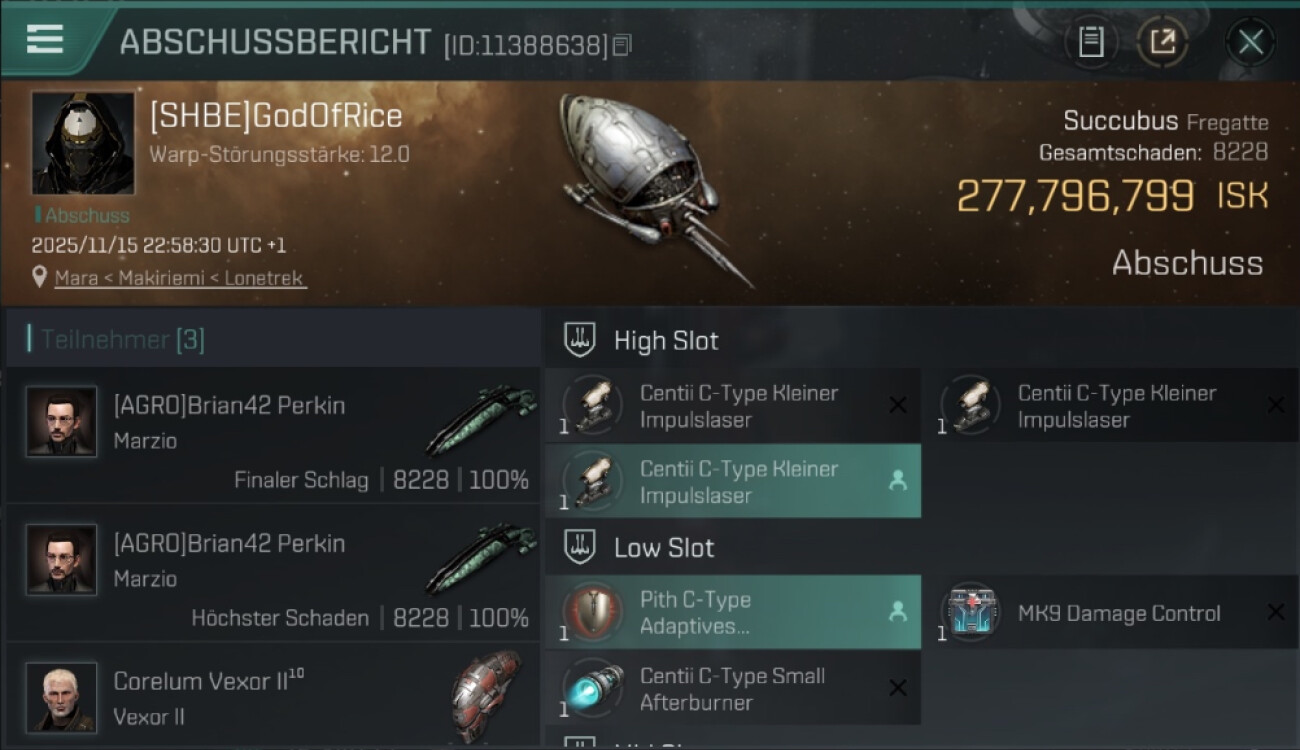1300x750 pixels.
Task: Open the hamburger menu at top left
Action: tap(45, 39)
